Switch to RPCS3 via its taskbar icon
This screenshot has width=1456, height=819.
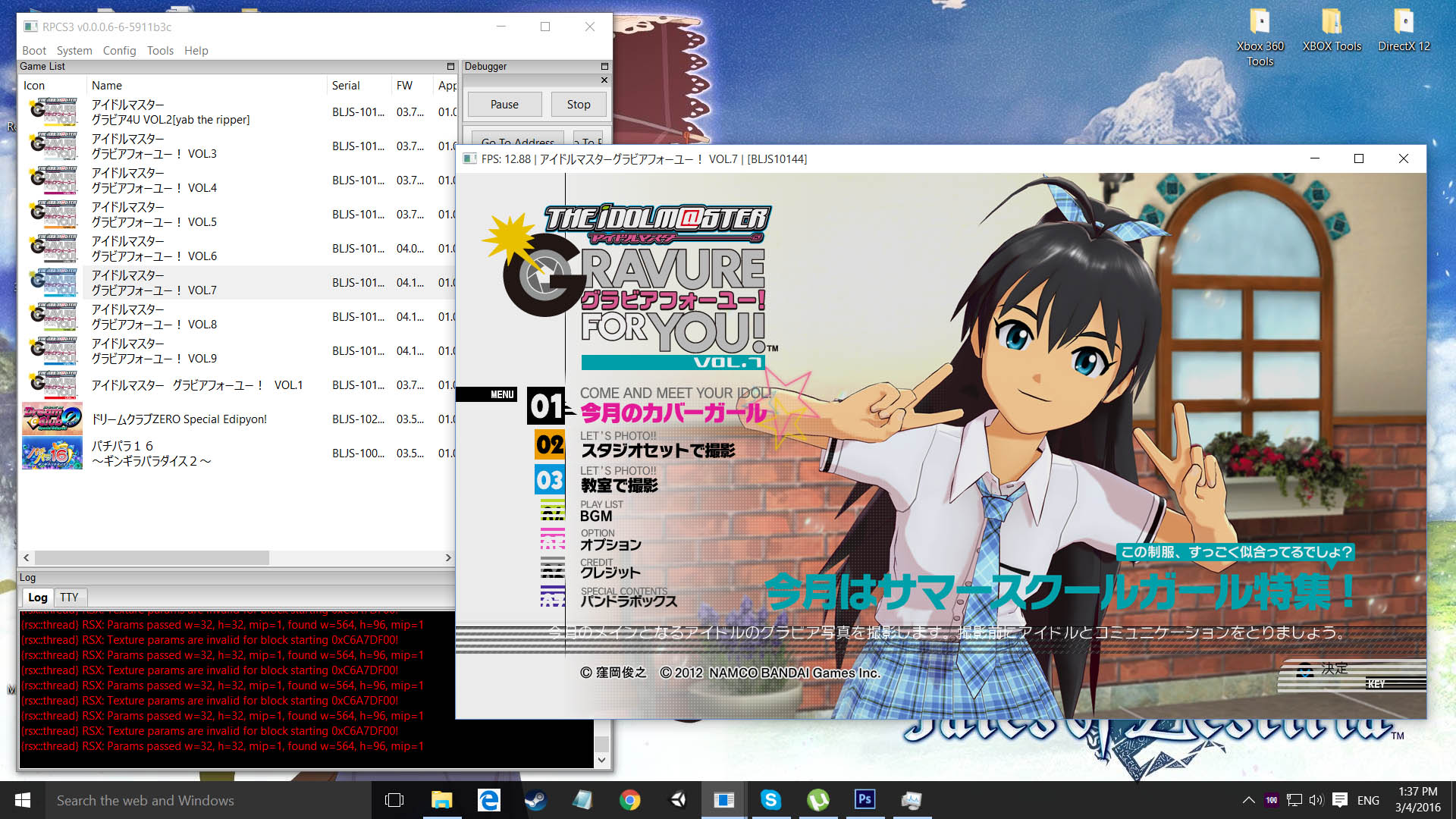pos(724,800)
